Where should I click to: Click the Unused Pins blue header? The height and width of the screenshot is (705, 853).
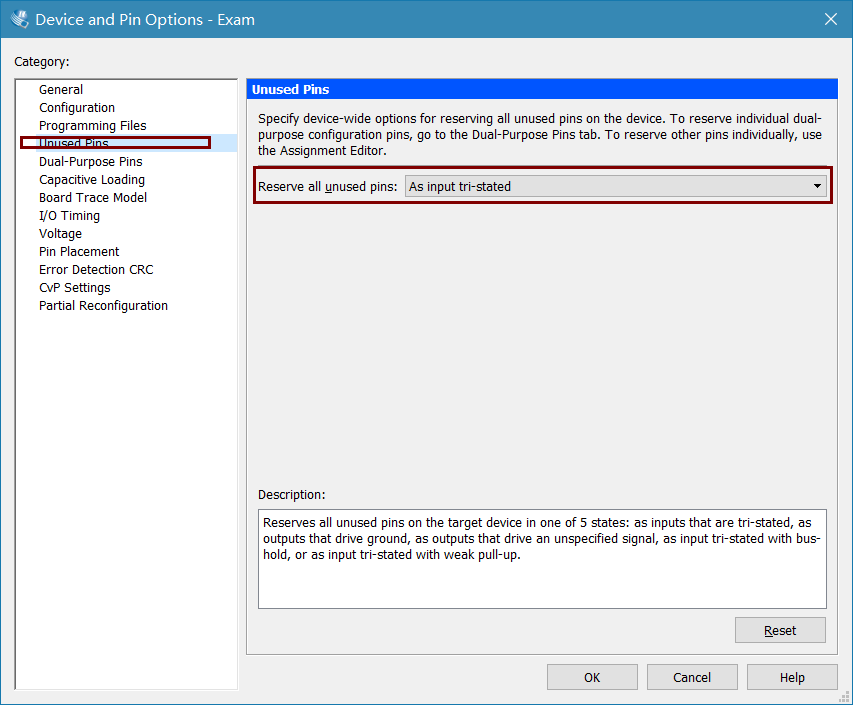pos(542,89)
